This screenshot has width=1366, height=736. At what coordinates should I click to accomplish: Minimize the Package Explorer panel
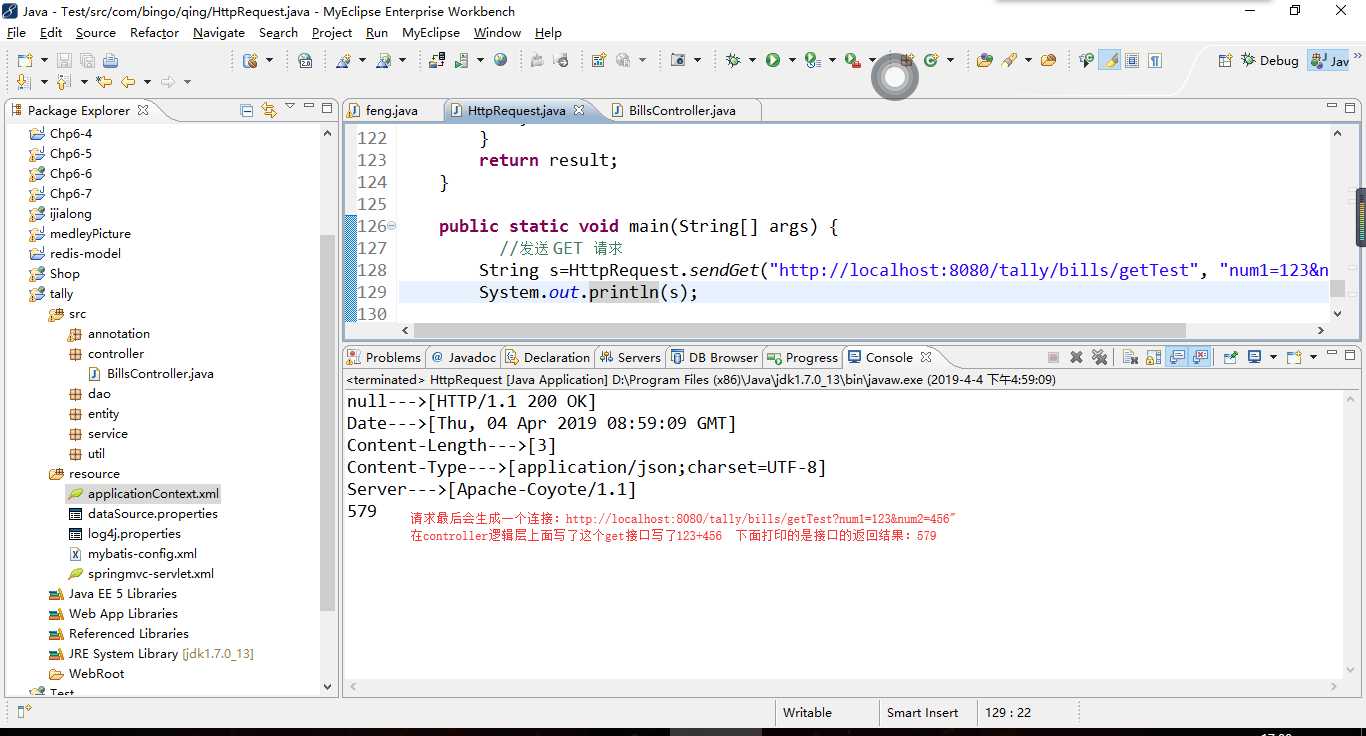click(308, 108)
